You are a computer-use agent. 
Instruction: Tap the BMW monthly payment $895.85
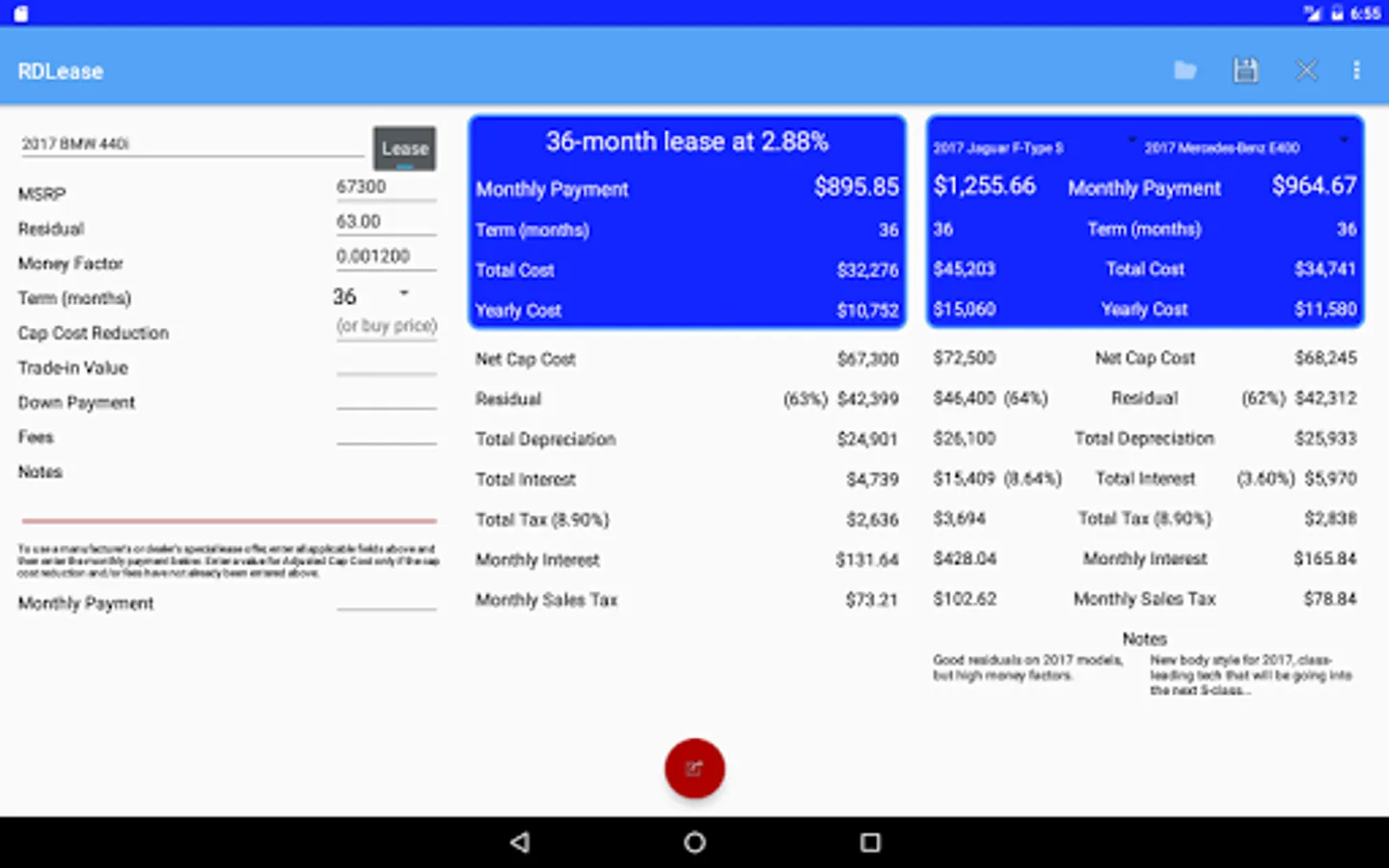pos(857,186)
